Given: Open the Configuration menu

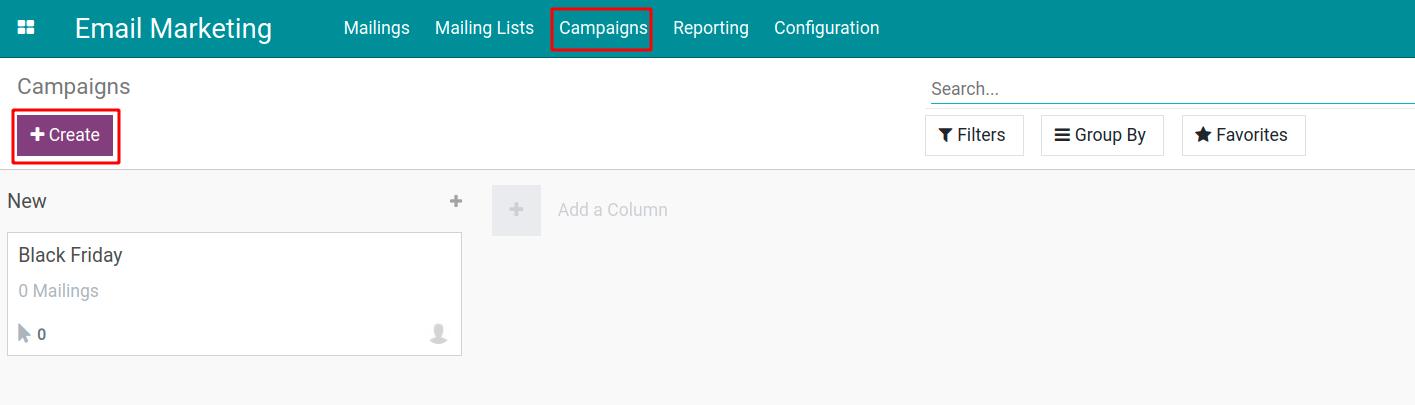Looking at the screenshot, I should [826, 28].
